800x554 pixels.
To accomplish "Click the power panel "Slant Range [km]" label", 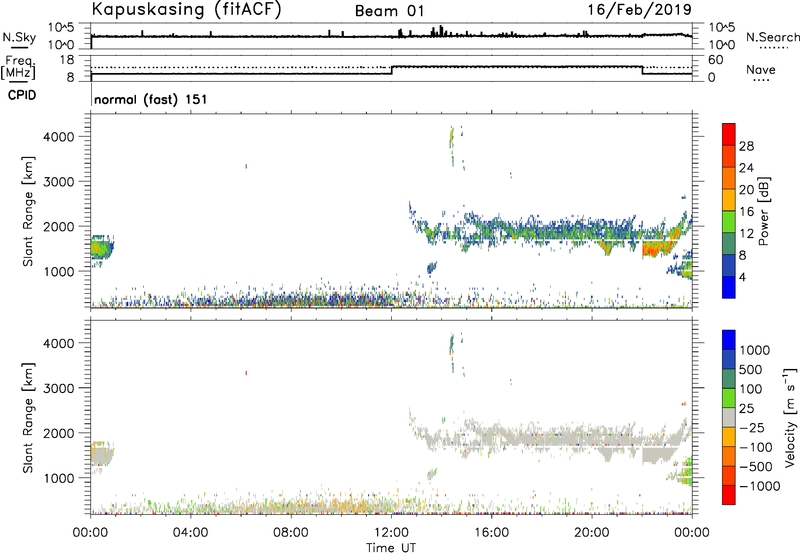I will pos(28,211).
